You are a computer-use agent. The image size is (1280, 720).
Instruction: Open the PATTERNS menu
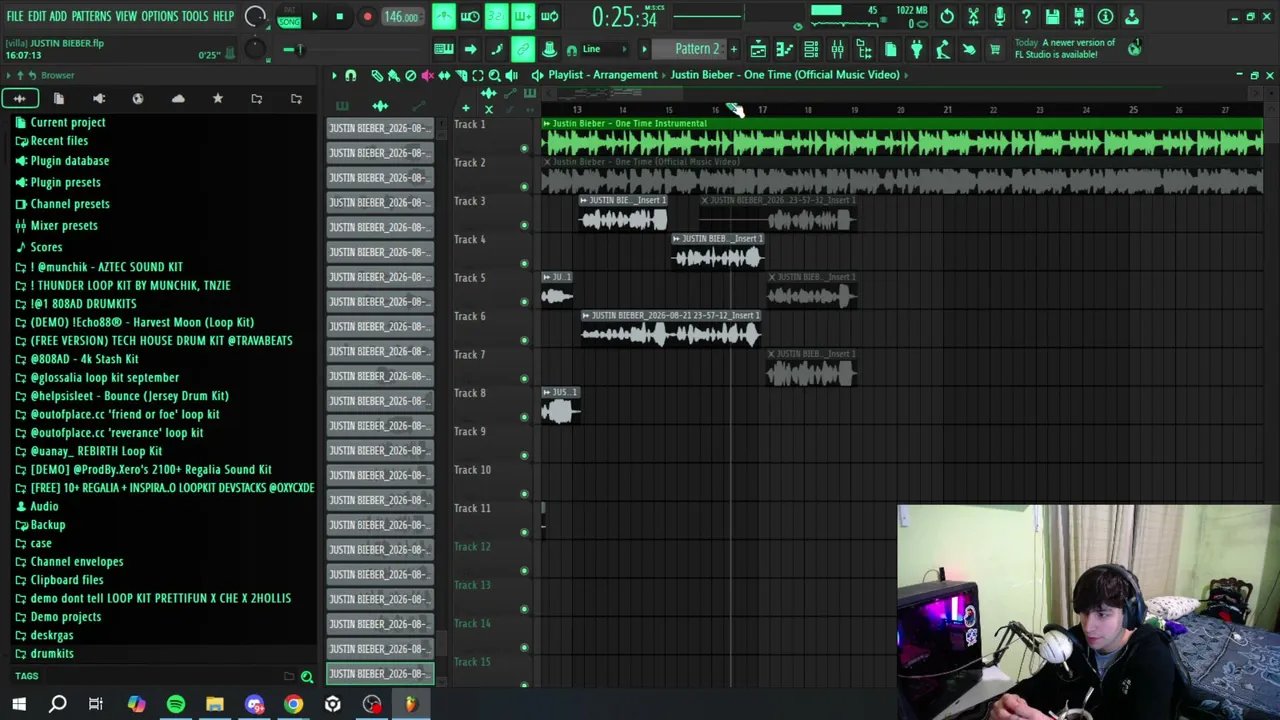click(x=91, y=16)
